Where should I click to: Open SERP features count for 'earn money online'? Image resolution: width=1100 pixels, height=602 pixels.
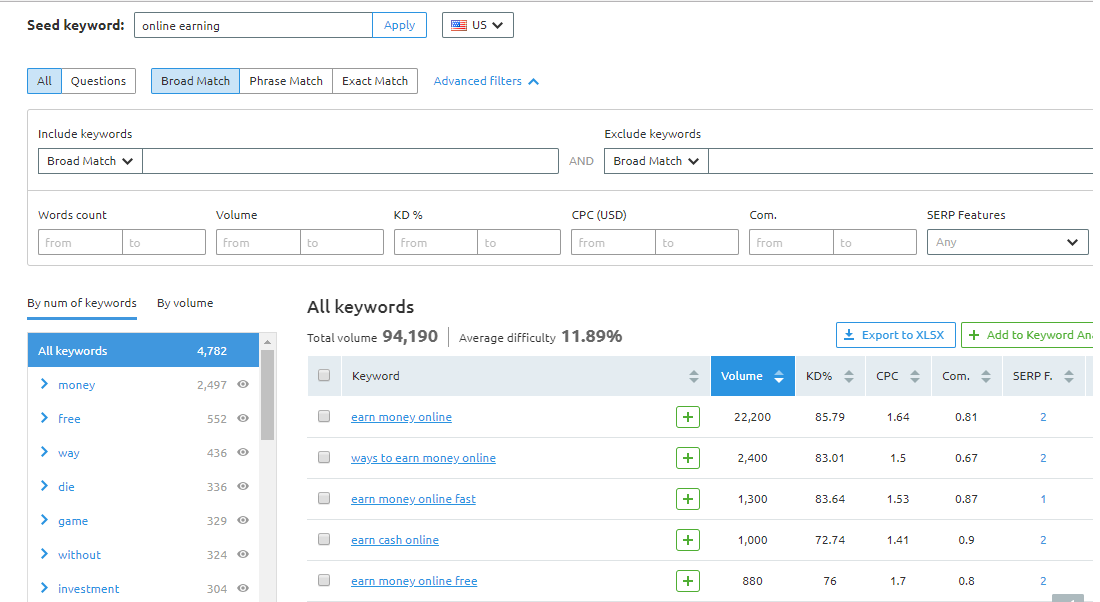click(x=1043, y=417)
